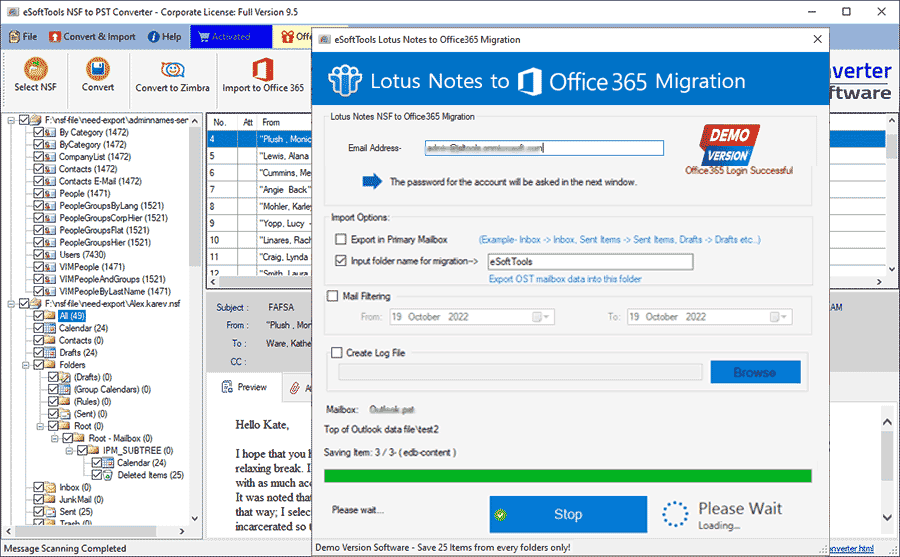Select the (Group Calendars) (0) tree item
Image resolution: width=900 pixels, height=557 pixels.
[x=112, y=389]
